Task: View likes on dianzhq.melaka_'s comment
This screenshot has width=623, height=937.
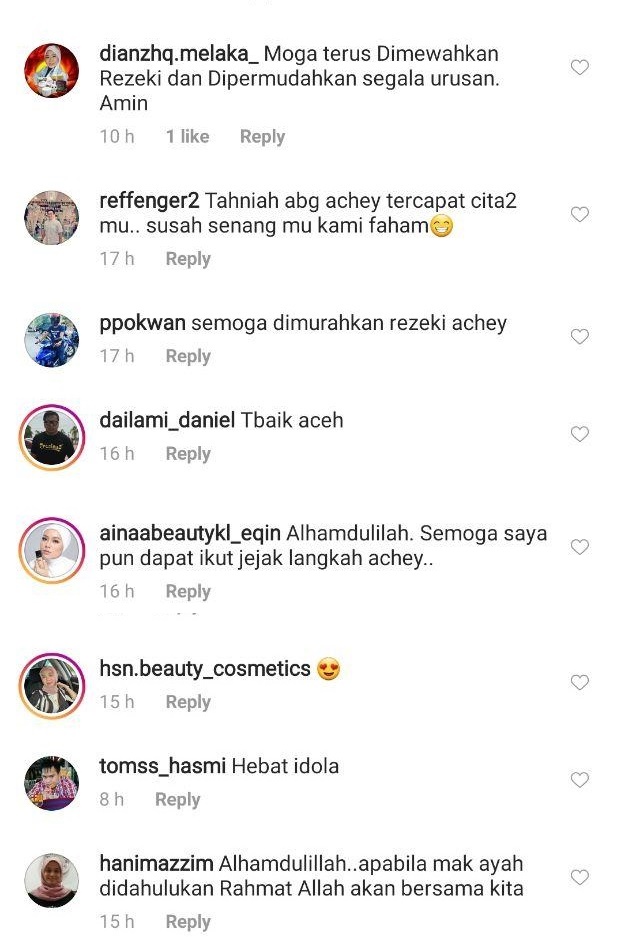Action: point(188,136)
